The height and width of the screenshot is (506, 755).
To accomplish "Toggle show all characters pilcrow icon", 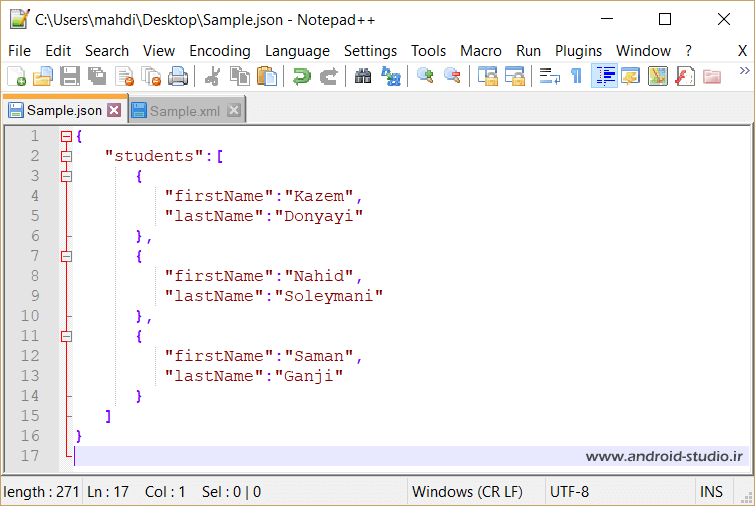I will [x=576, y=77].
